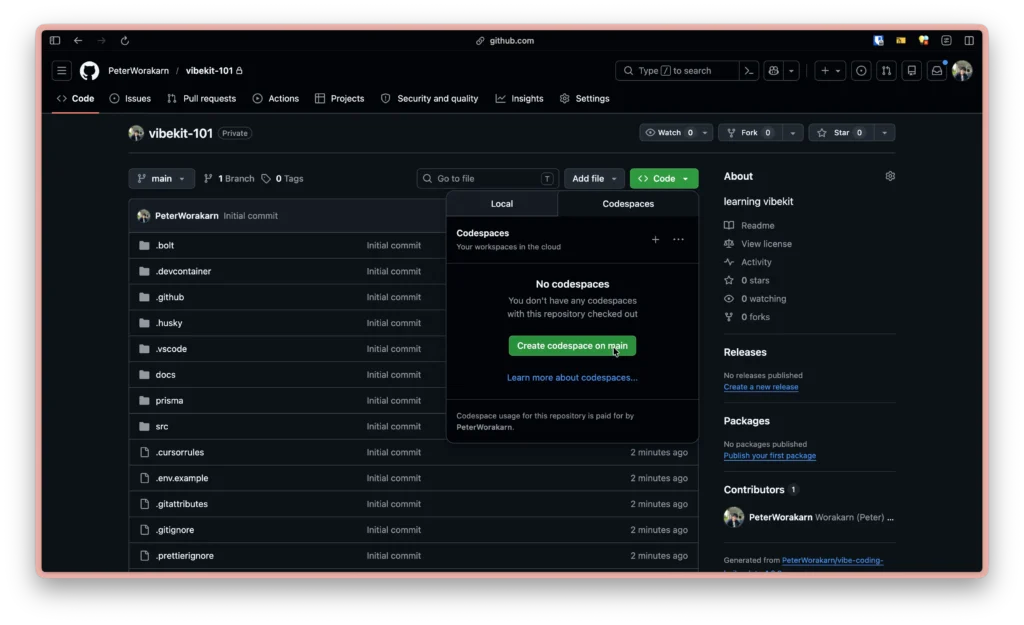
Task: Open the pull requests icon in header
Action: [x=886, y=71]
